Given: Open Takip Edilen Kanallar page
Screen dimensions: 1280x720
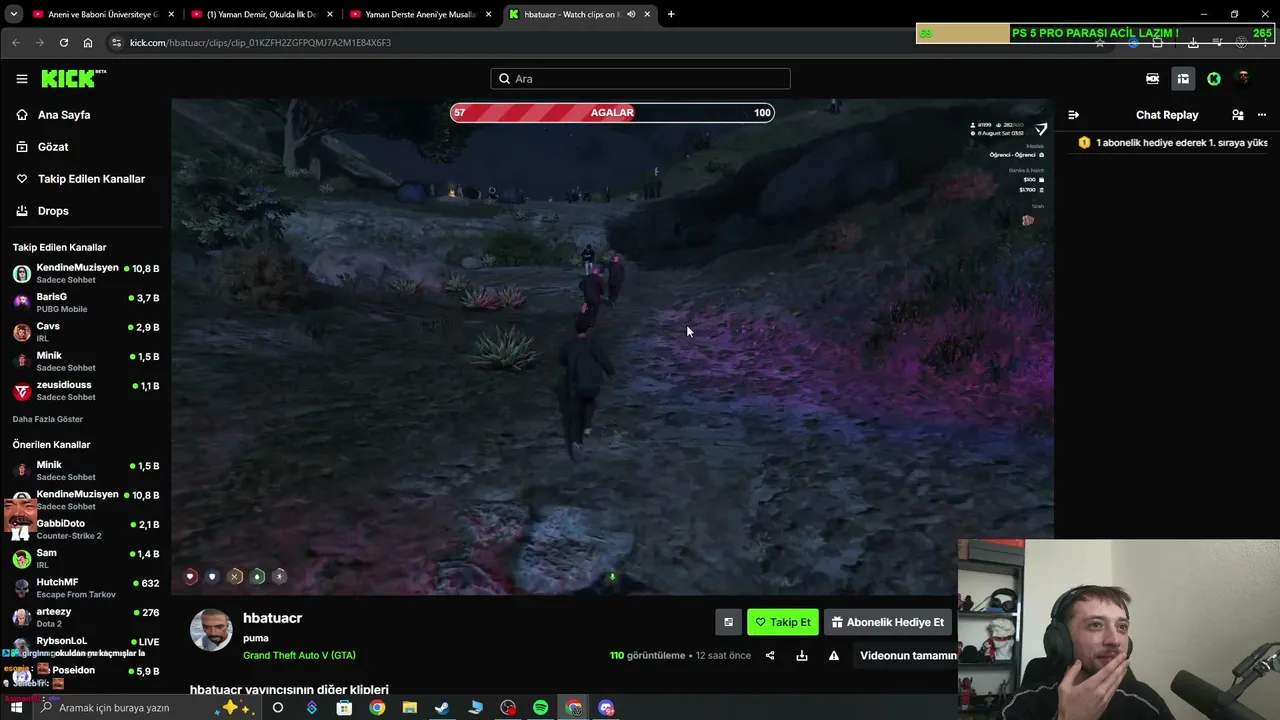Looking at the screenshot, I should click(x=91, y=179).
